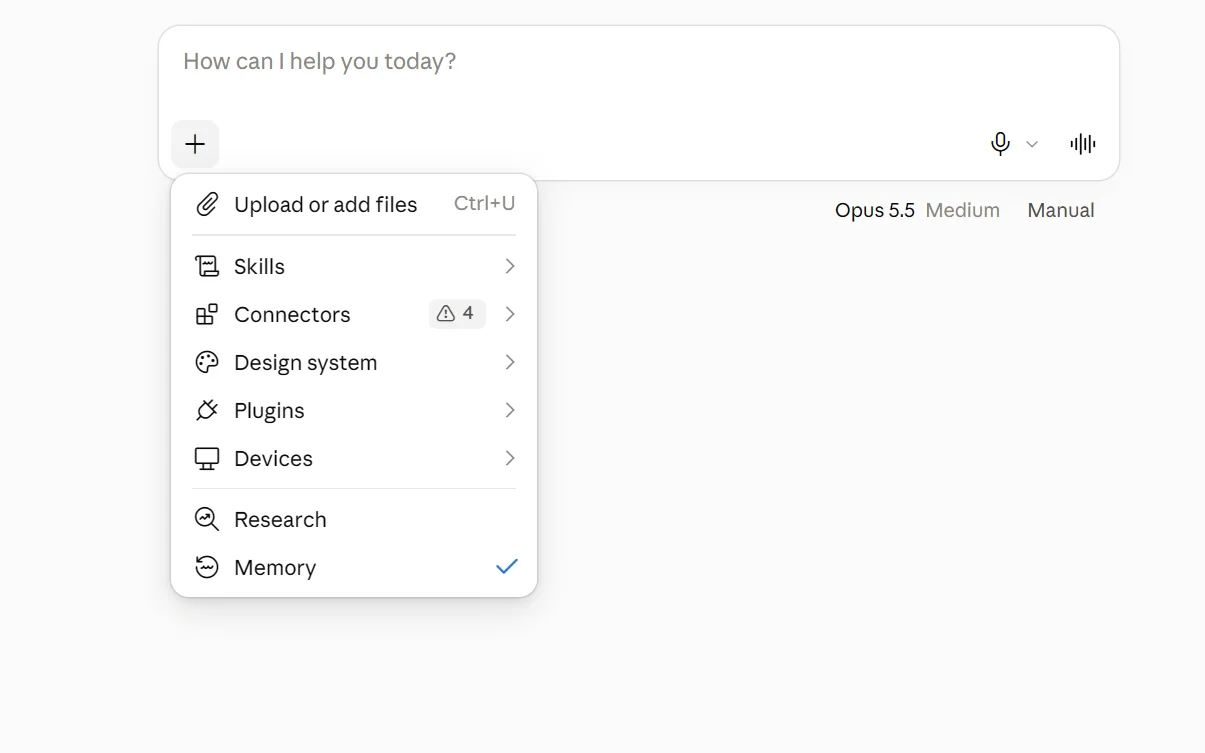Click the Devices monitor icon
1205x753 pixels.
point(207,458)
